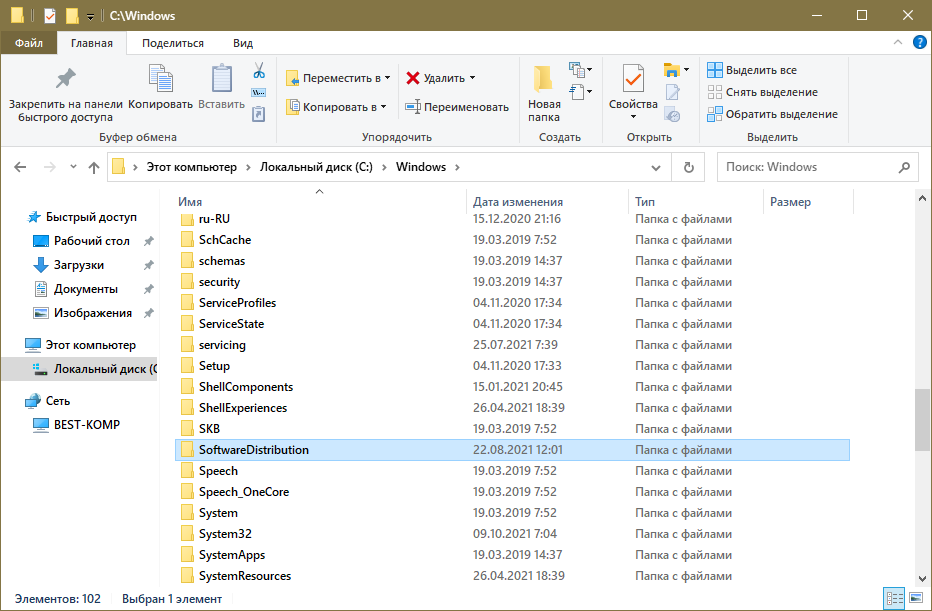
Task: Click the Cut scissors icon
Action: pos(258,71)
